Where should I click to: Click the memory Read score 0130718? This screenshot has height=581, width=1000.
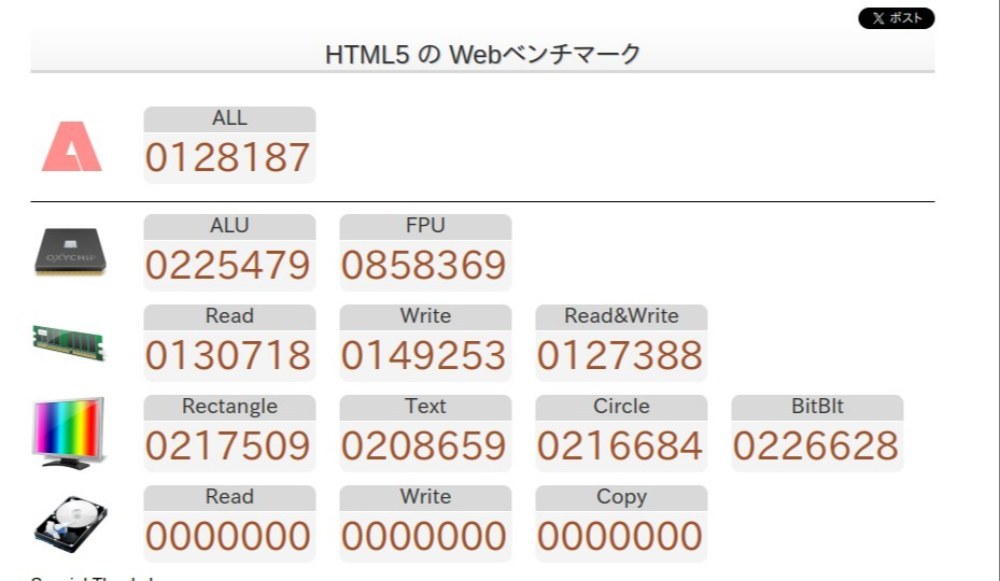click(x=228, y=356)
